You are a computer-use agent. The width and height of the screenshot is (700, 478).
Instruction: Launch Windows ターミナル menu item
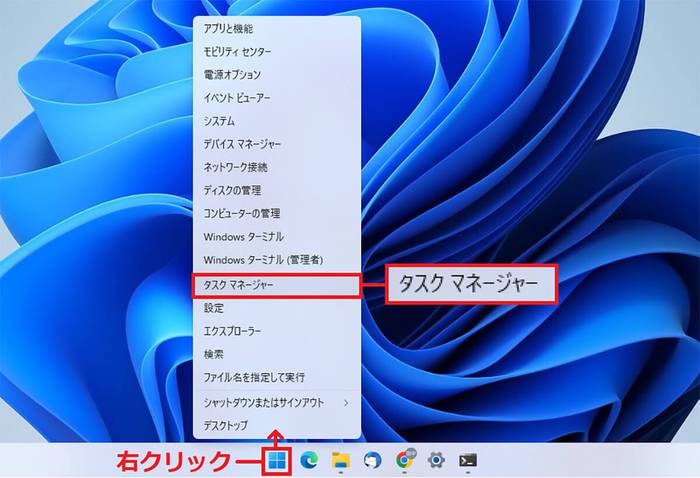coord(277,237)
